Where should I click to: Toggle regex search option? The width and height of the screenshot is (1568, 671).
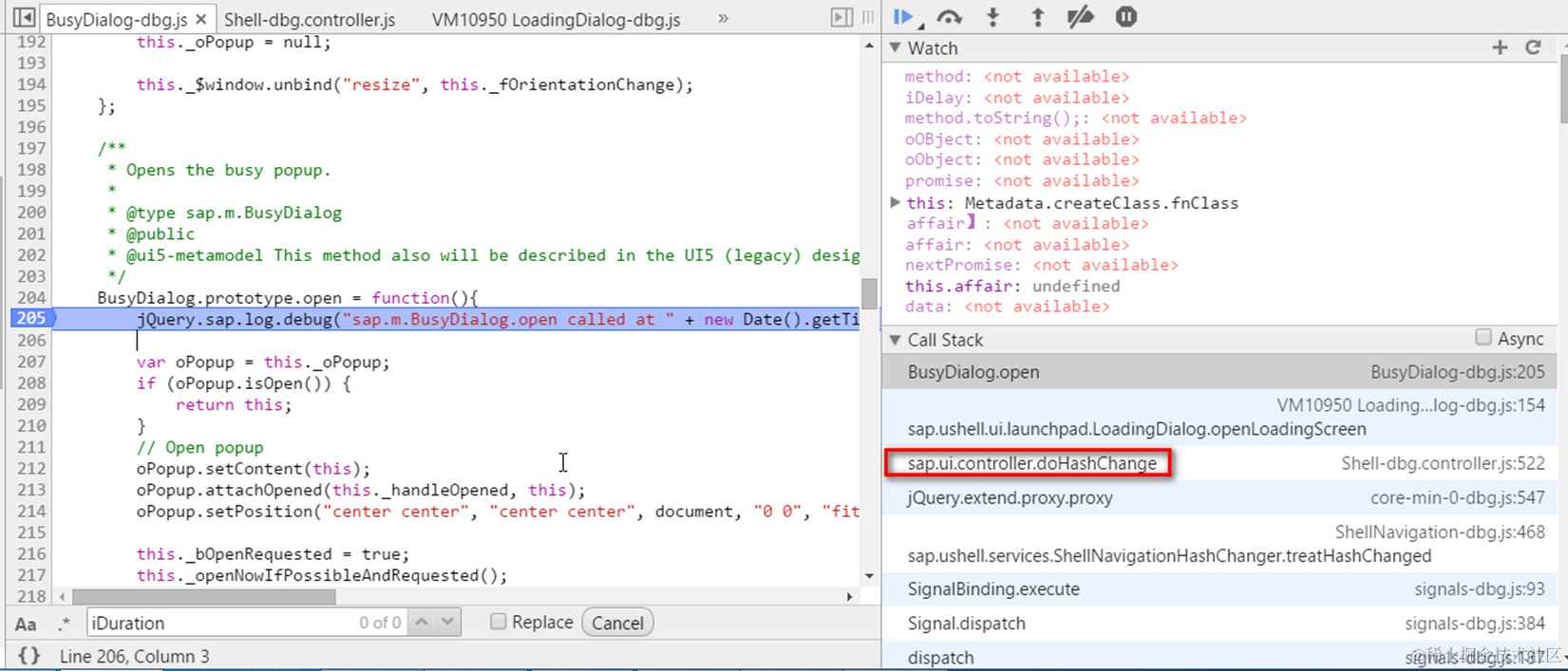click(64, 624)
